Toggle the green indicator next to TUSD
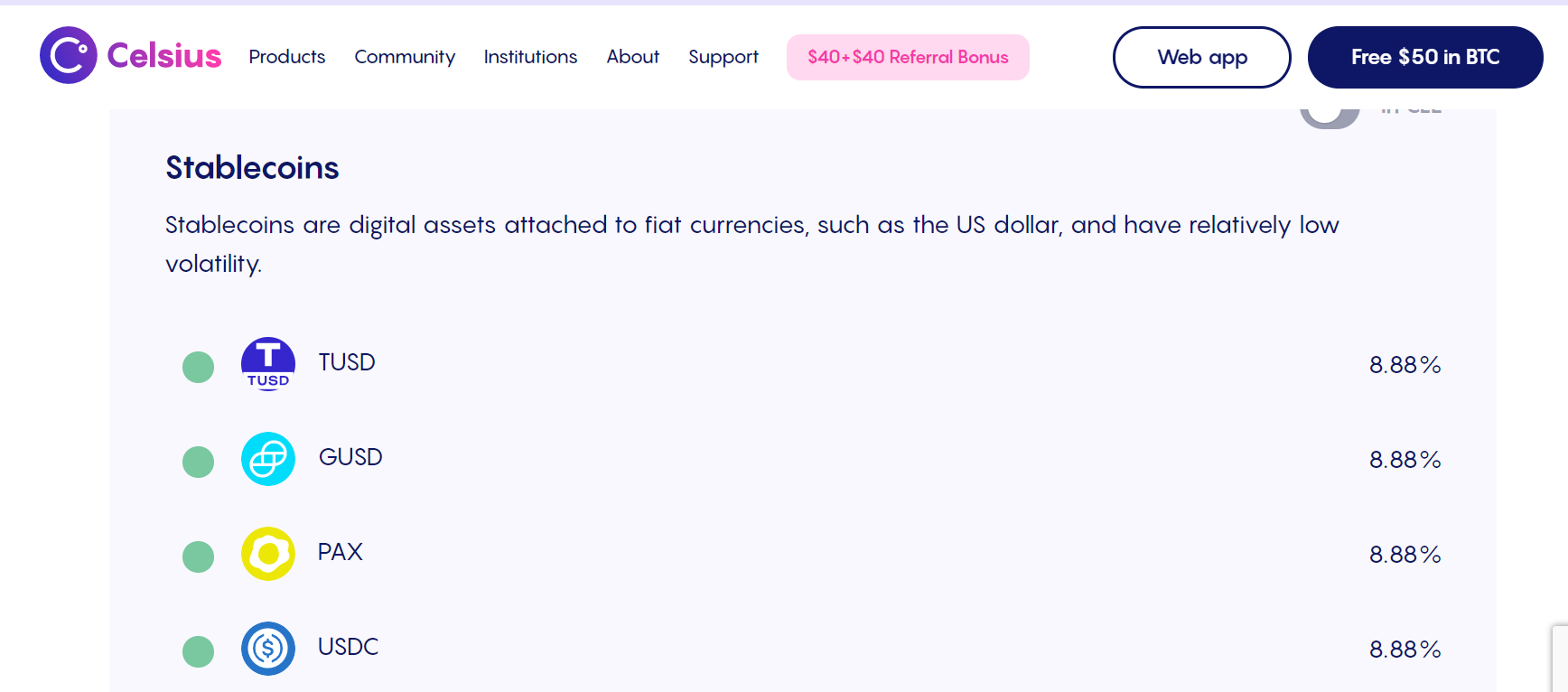Image resolution: width=1568 pixels, height=692 pixels. (x=198, y=366)
